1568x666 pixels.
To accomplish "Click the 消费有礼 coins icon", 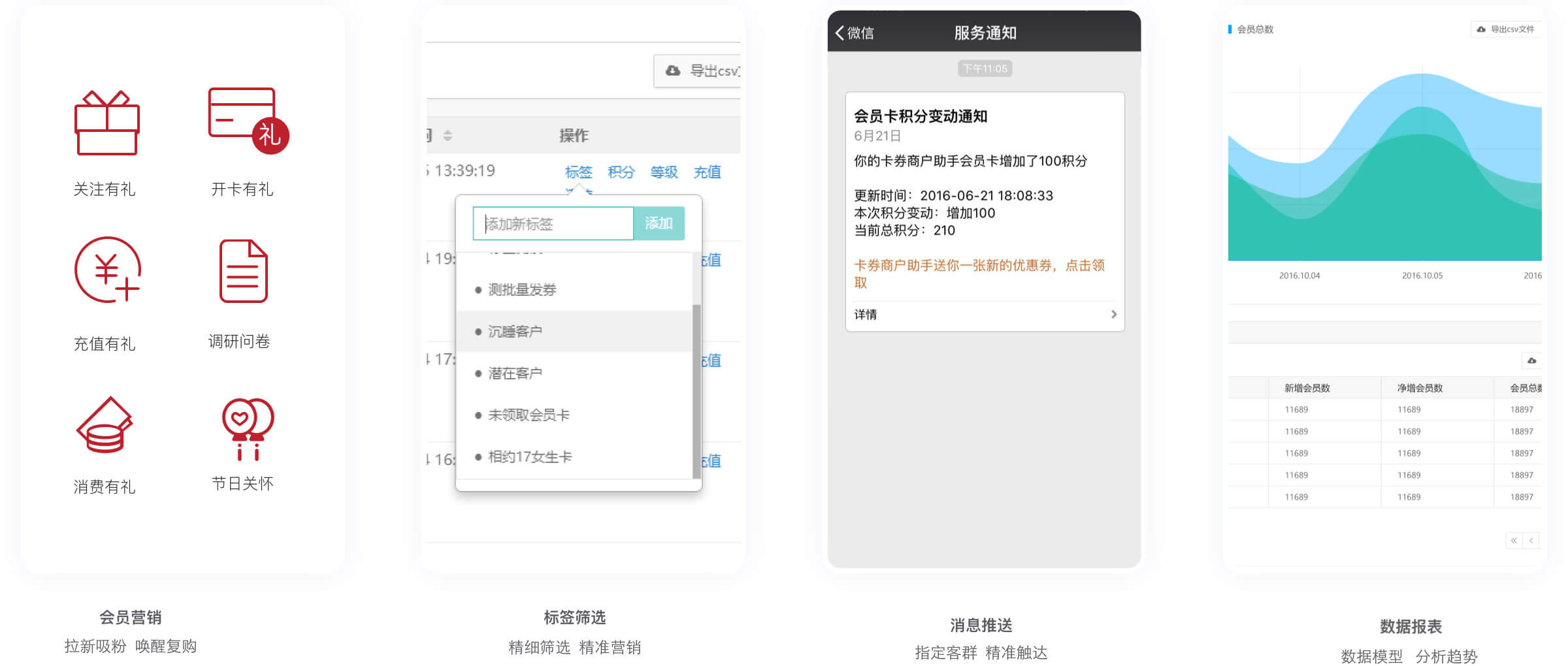I will (105, 425).
